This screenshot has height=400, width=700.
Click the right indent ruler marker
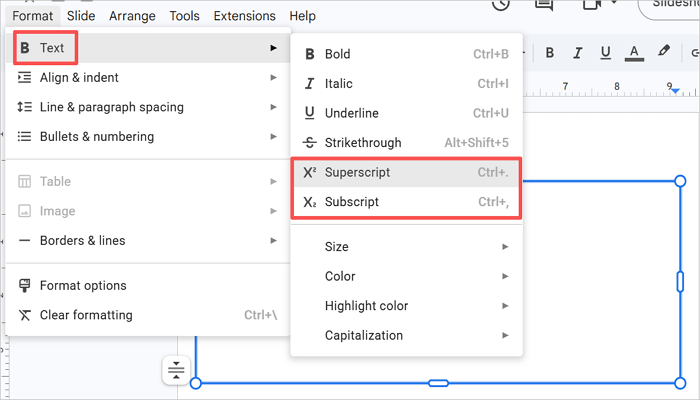[675, 91]
